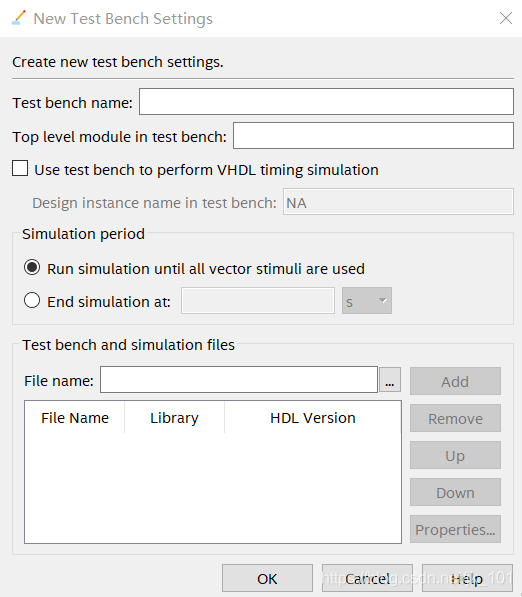Screen dimensions: 522x597
Task: Select End simulation at radio option
Action: click(x=32, y=300)
